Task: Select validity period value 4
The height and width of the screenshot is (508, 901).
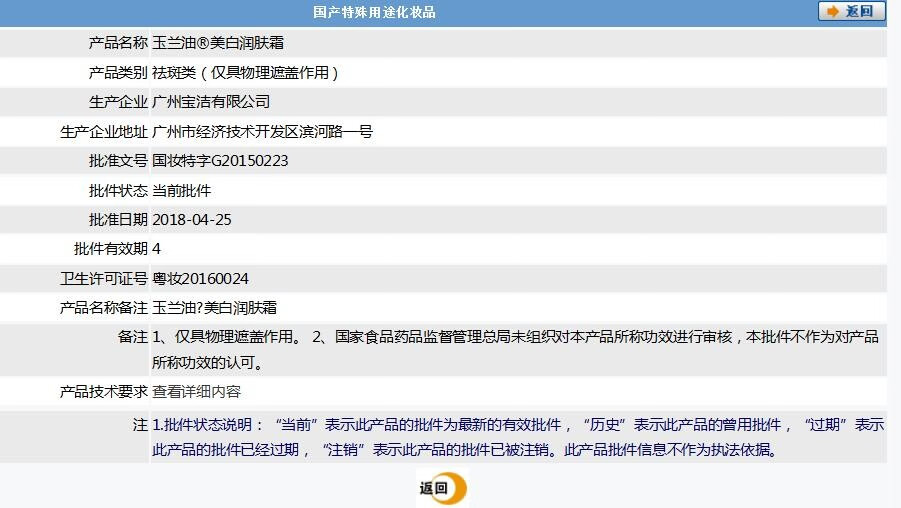Action: point(156,249)
